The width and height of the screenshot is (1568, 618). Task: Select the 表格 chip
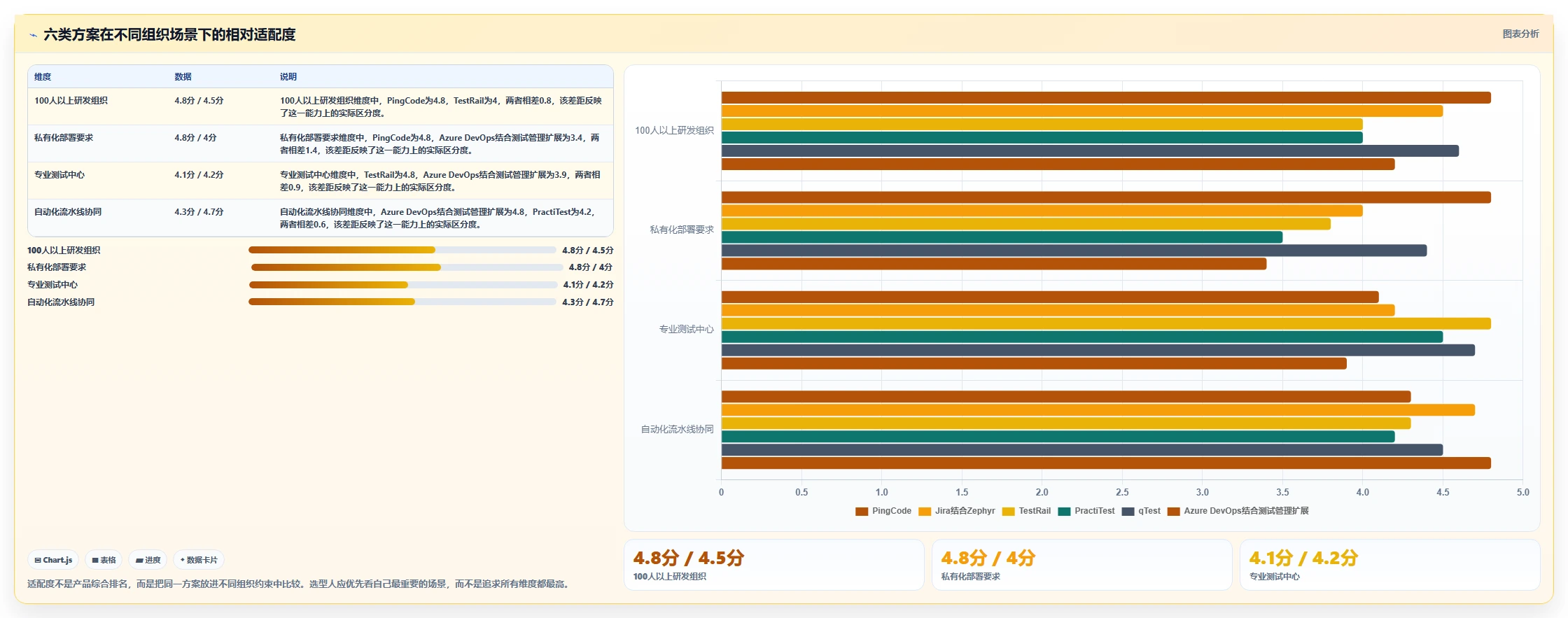coord(104,560)
